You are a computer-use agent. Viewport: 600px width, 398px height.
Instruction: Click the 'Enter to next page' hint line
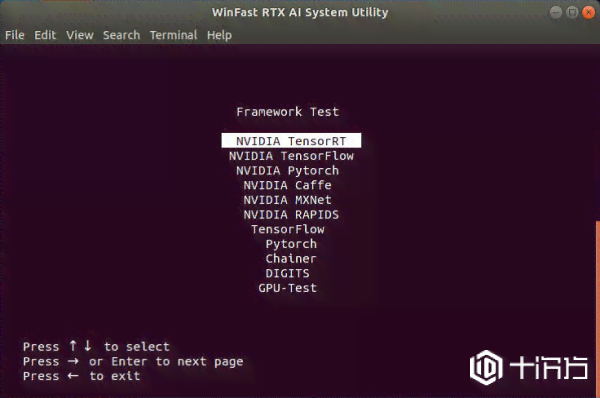click(133, 361)
